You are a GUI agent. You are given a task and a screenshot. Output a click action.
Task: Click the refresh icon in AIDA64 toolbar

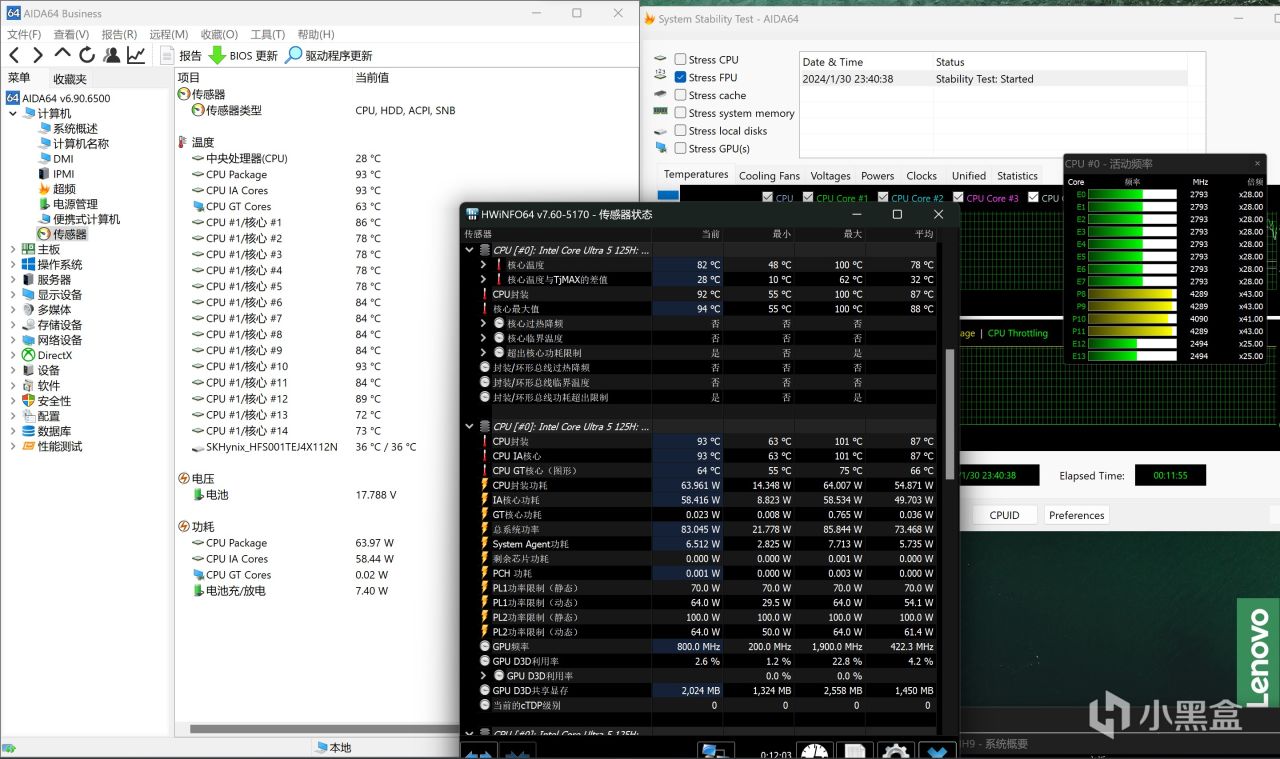click(87, 55)
